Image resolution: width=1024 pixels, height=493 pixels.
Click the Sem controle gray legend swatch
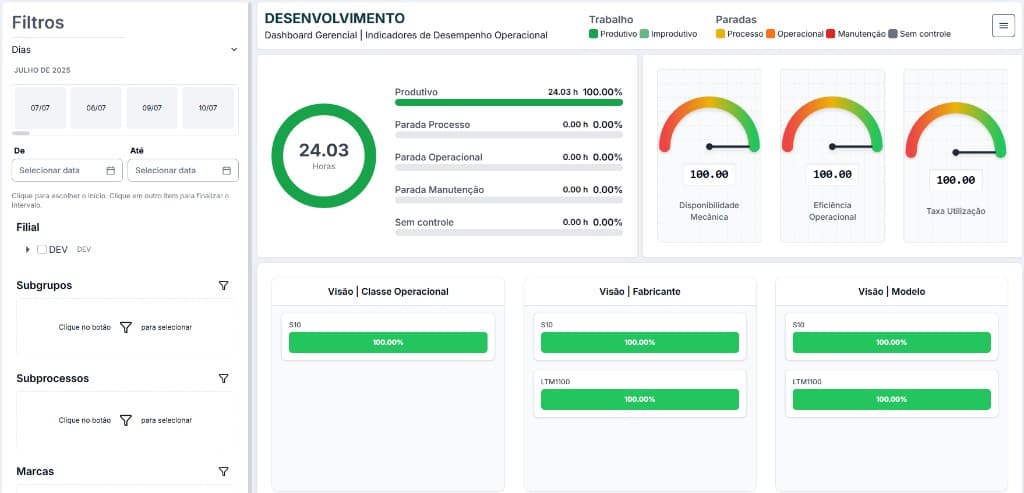[893, 34]
